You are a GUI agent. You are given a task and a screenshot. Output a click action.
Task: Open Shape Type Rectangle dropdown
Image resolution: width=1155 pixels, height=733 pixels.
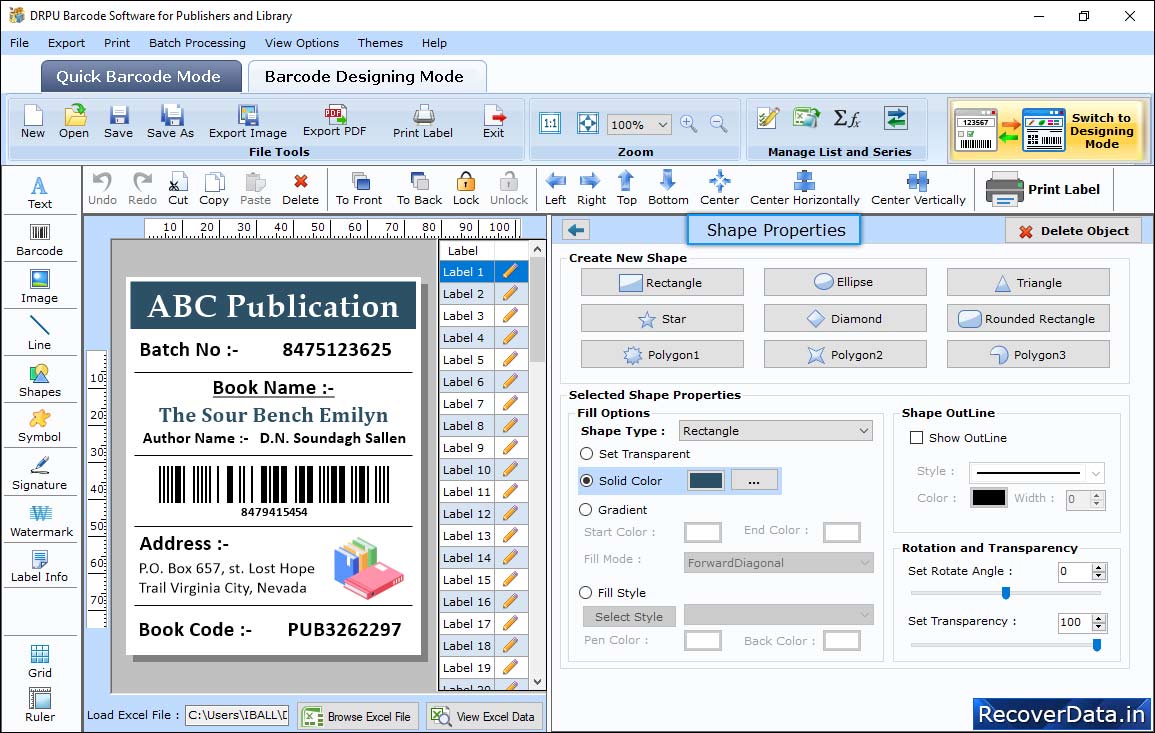coord(776,431)
